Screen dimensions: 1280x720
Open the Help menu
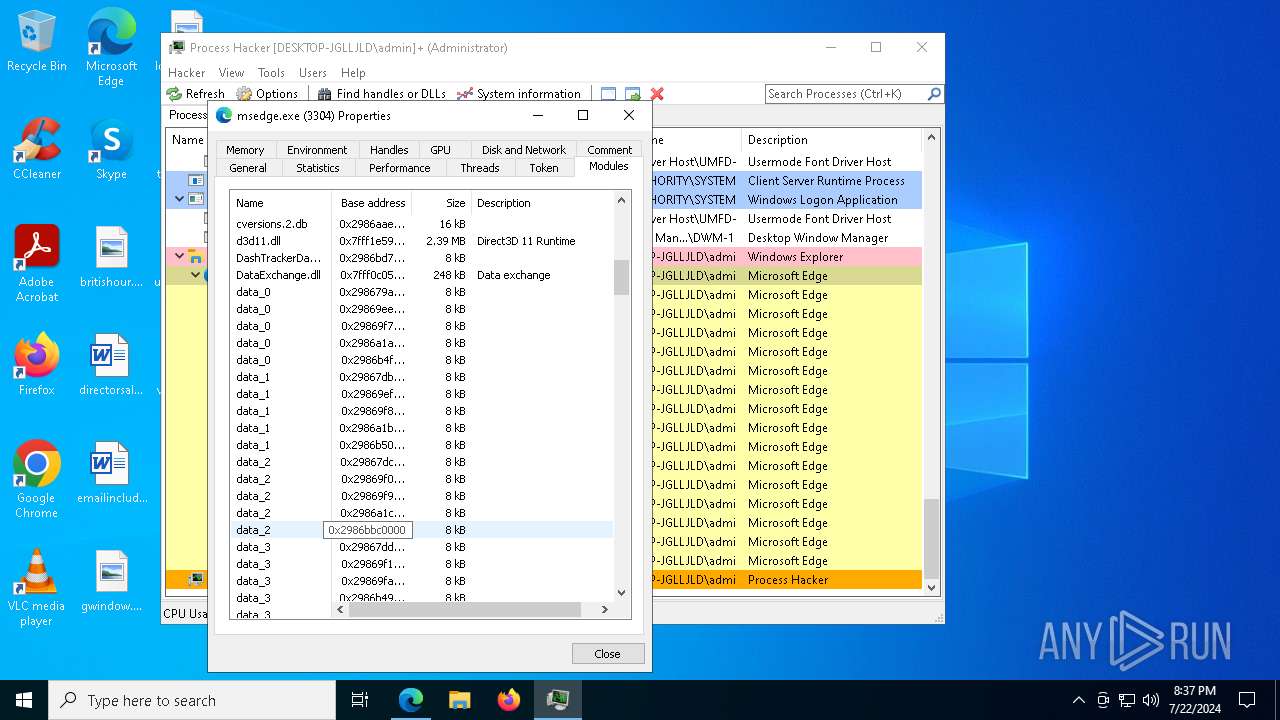coord(353,72)
